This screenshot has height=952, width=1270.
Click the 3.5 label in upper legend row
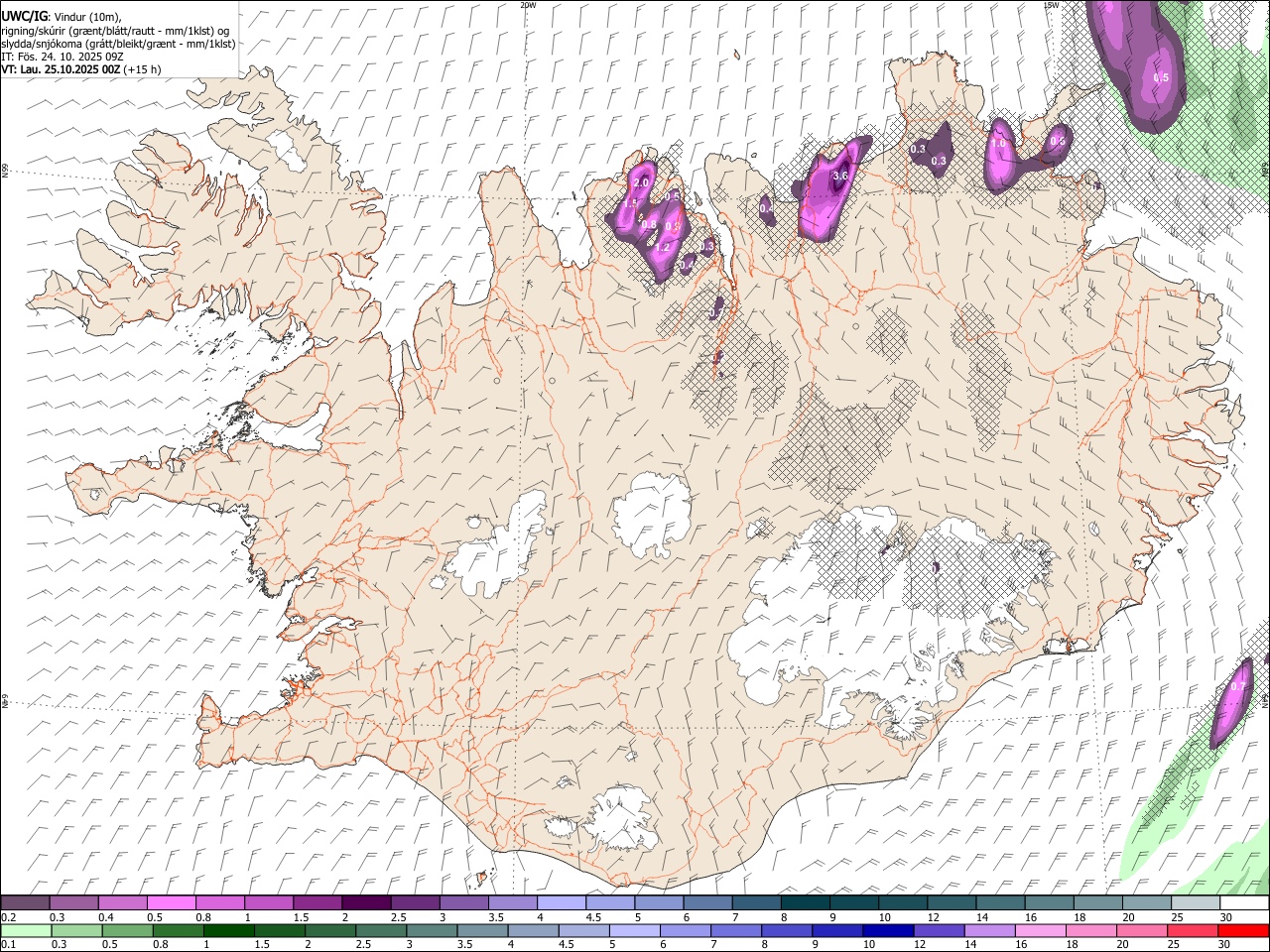[x=497, y=917]
